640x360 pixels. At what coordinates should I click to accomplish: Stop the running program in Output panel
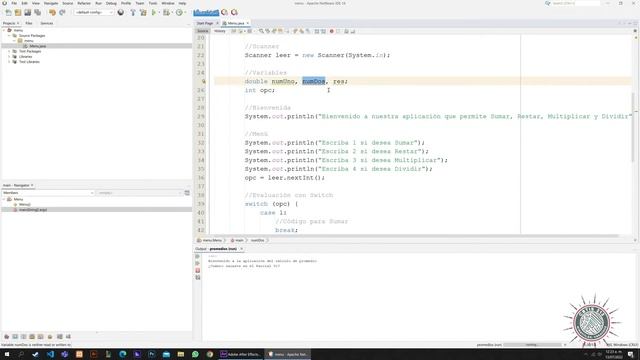[x=198, y=271]
